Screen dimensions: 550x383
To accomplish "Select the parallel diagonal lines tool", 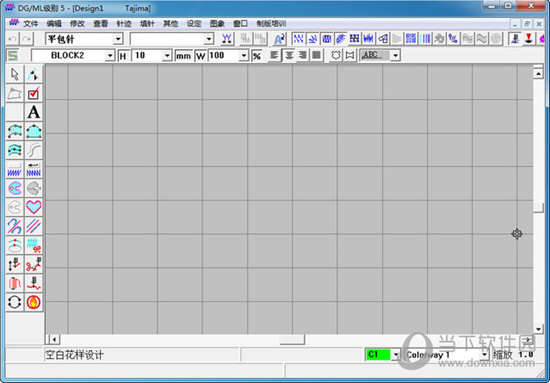I will 33,226.
